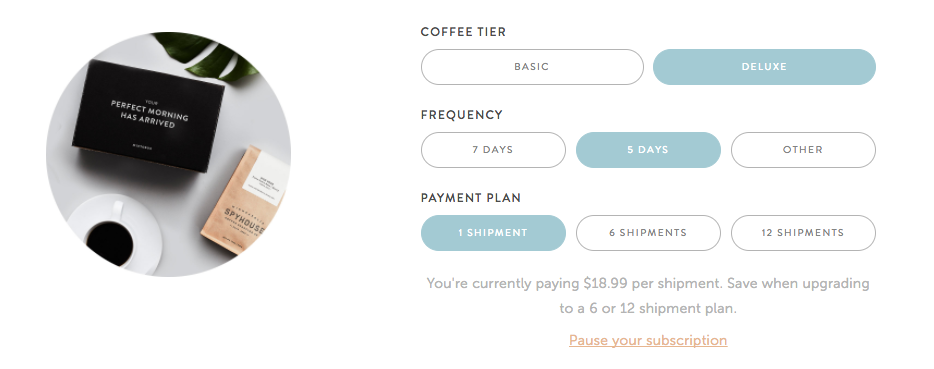Click the Frequency section heading
The height and width of the screenshot is (369, 934).
462,115
